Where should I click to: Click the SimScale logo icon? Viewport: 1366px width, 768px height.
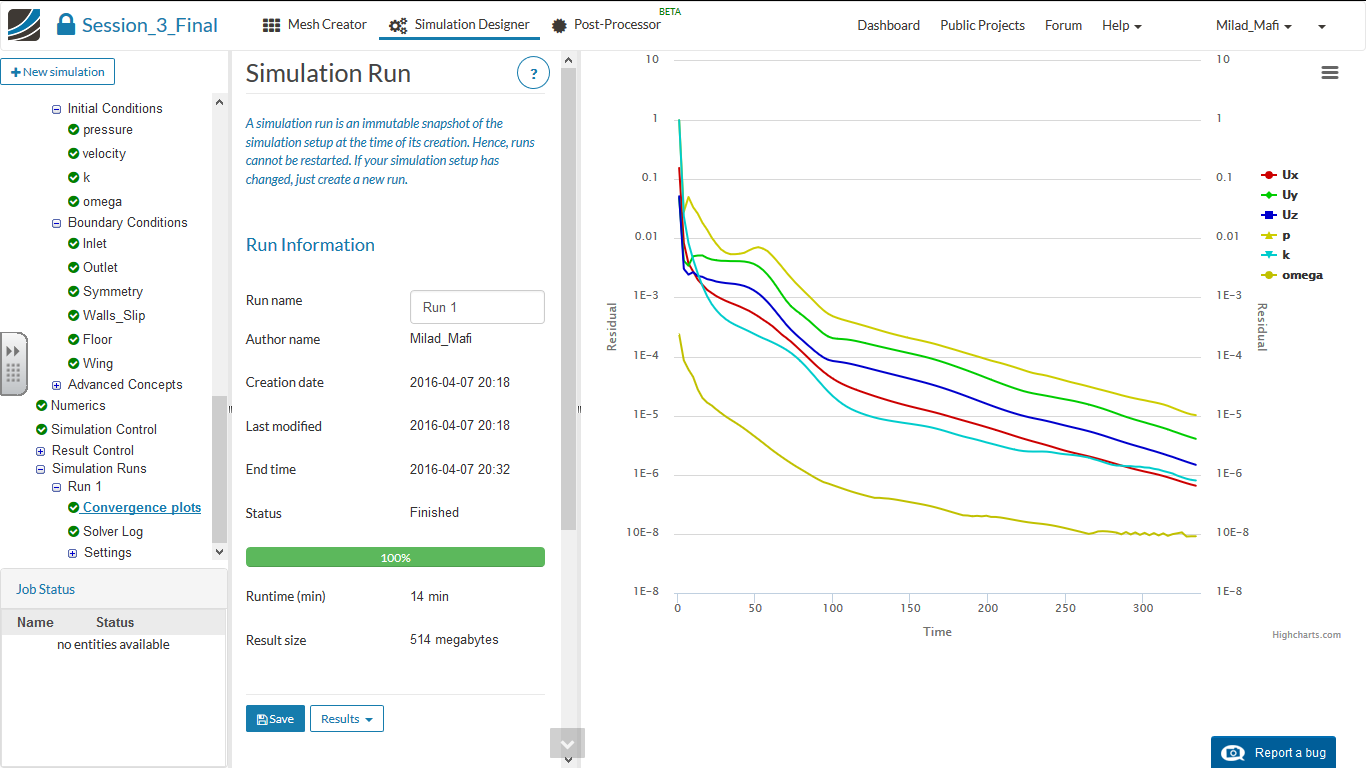[x=24, y=25]
